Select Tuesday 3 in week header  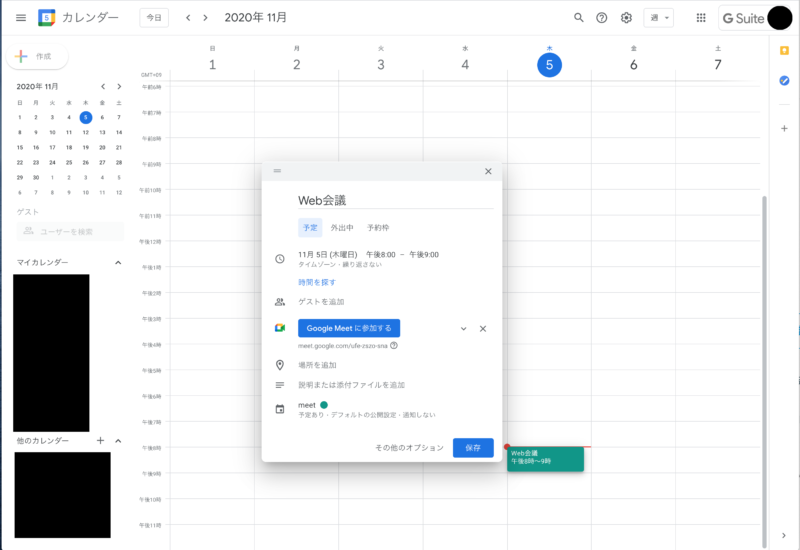[381, 65]
